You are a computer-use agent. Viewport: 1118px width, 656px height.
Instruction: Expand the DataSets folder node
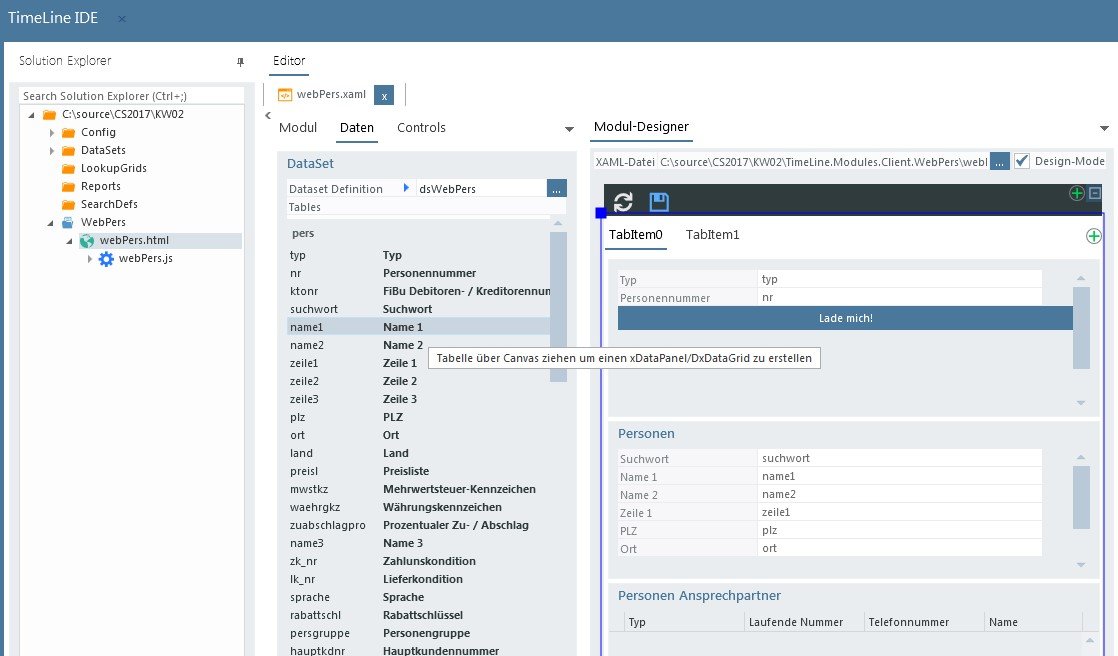[x=52, y=151]
